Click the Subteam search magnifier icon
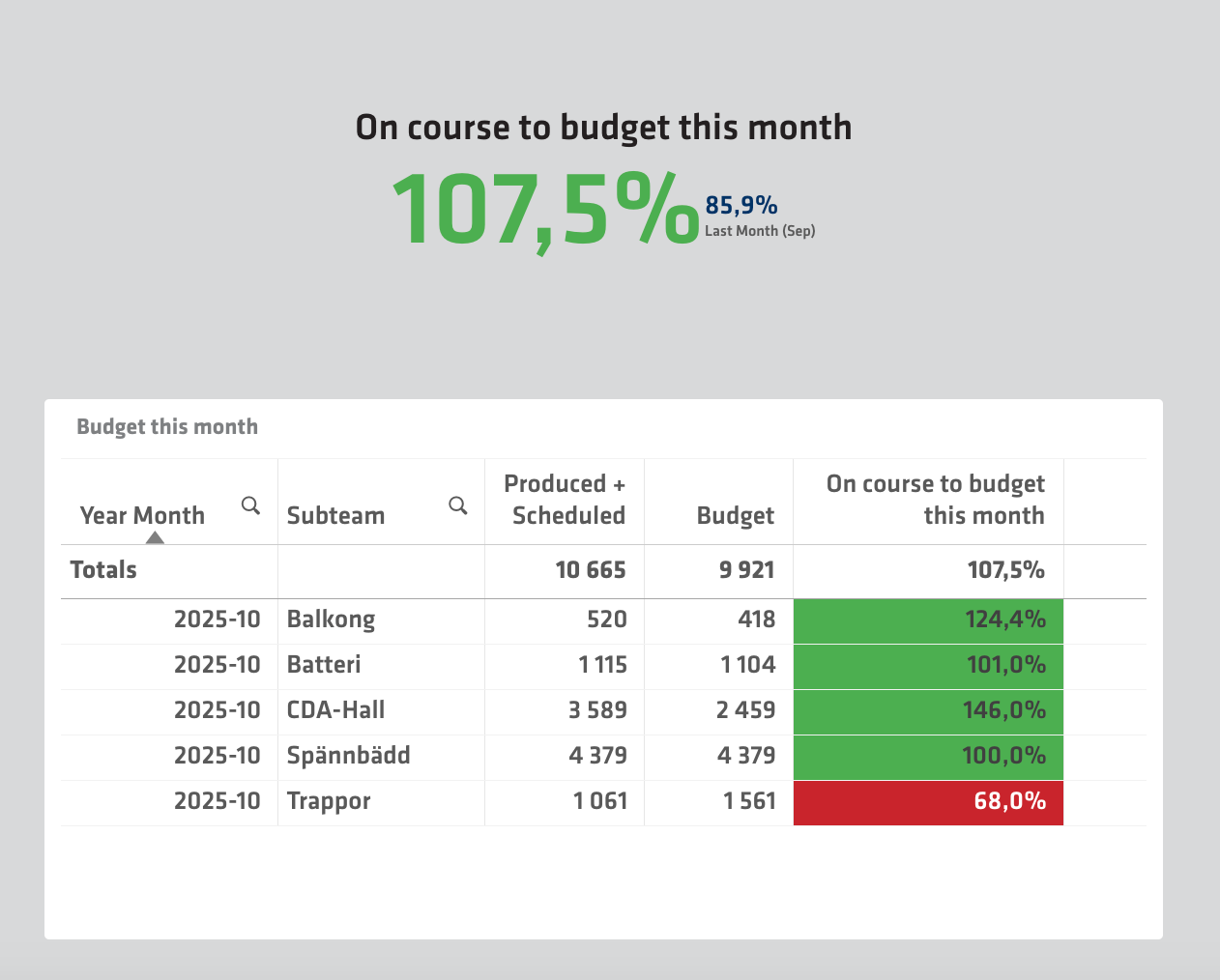Screen dimensions: 1220x980 pos(458,505)
